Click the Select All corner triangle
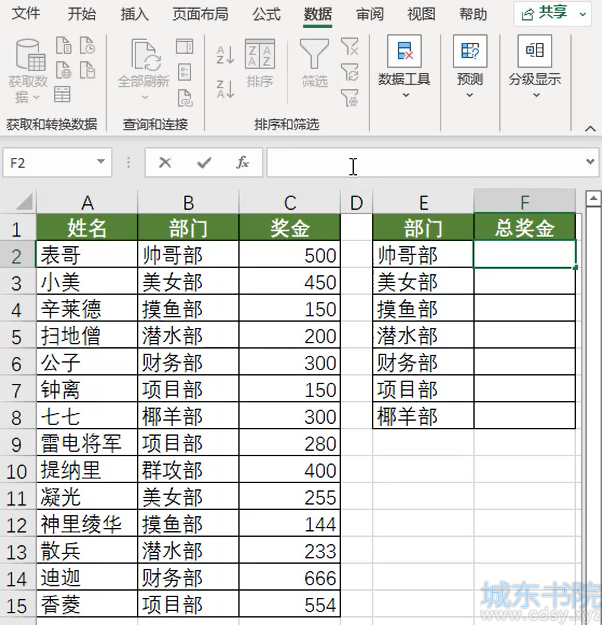Image resolution: width=602 pixels, height=625 pixels. [24, 202]
